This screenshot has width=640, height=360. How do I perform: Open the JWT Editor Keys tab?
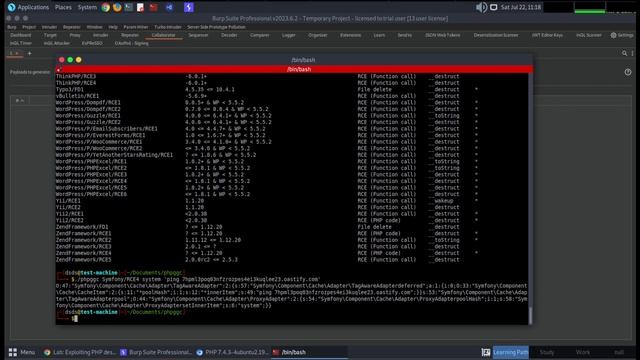(547, 35)
